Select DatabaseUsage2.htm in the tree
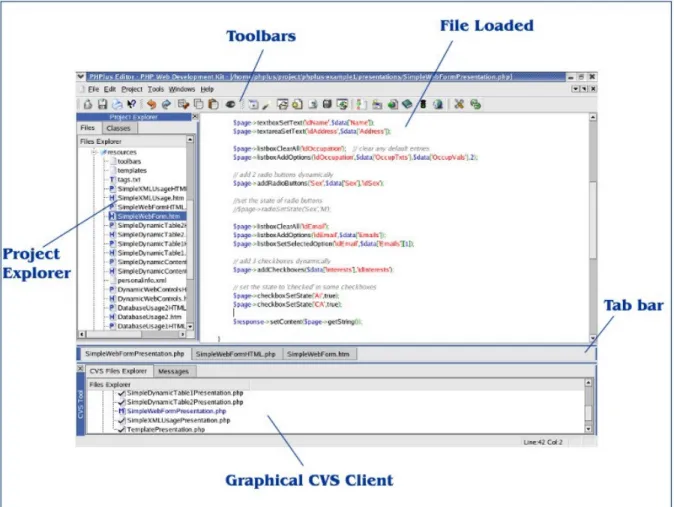Screen dimensions: 674x507 149,317
